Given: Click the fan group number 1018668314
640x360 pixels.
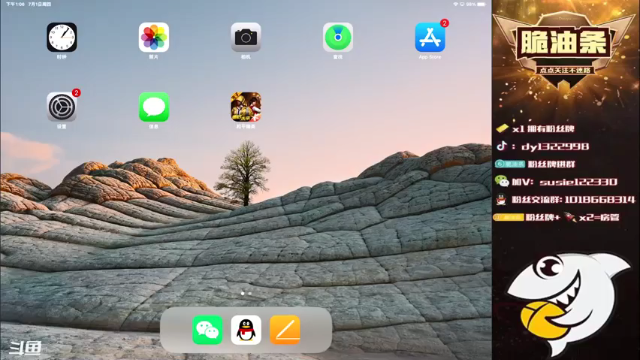Looking at the screenshot, I should tap(600, 200).
